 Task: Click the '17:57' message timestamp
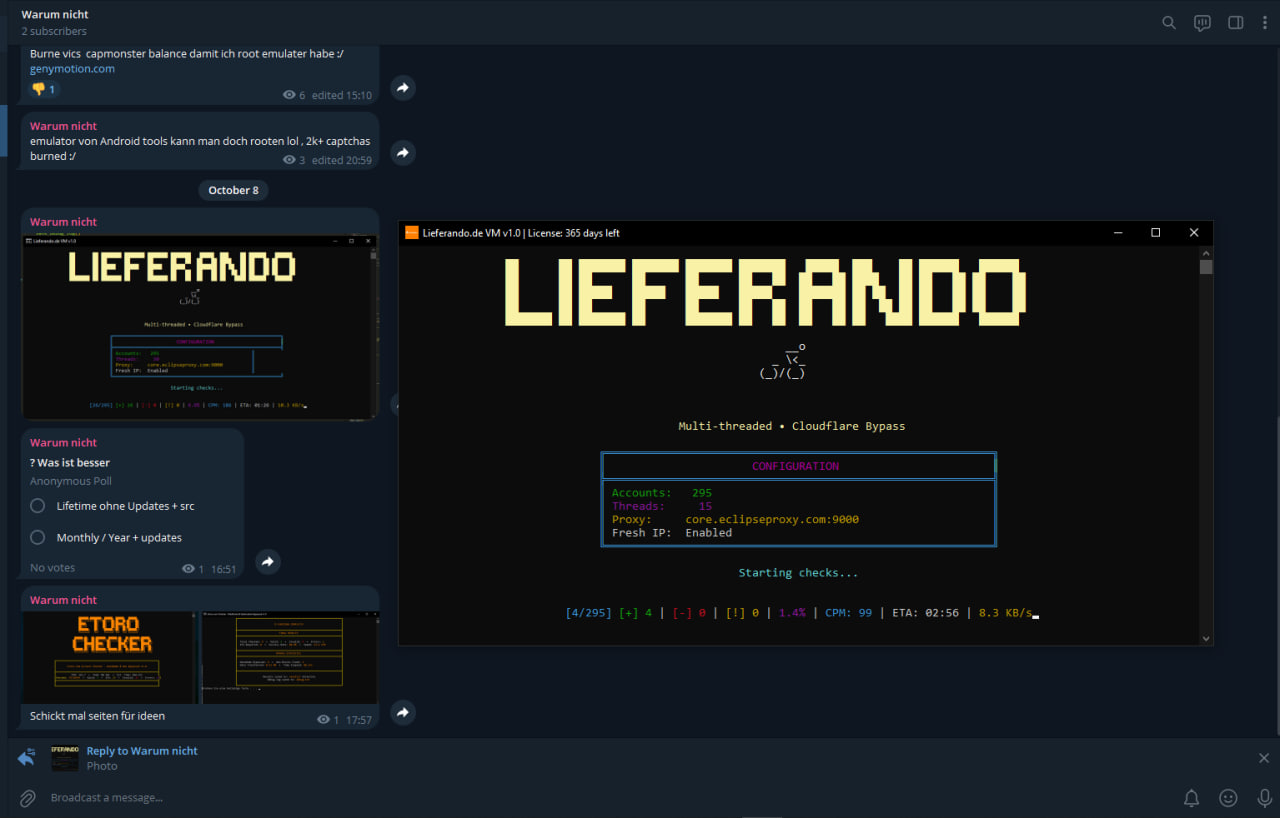358,720
